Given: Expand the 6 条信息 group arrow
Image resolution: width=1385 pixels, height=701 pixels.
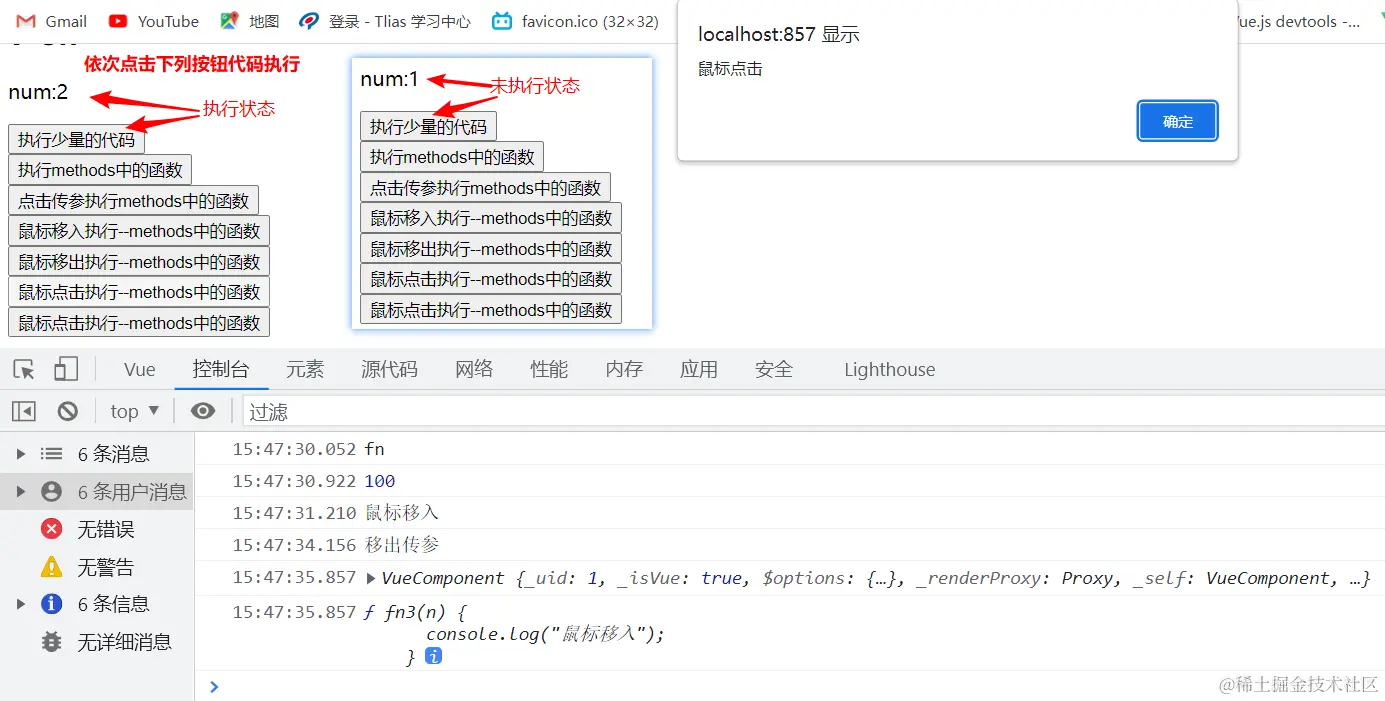Looking at the screenshot, I should click(21, 604).
